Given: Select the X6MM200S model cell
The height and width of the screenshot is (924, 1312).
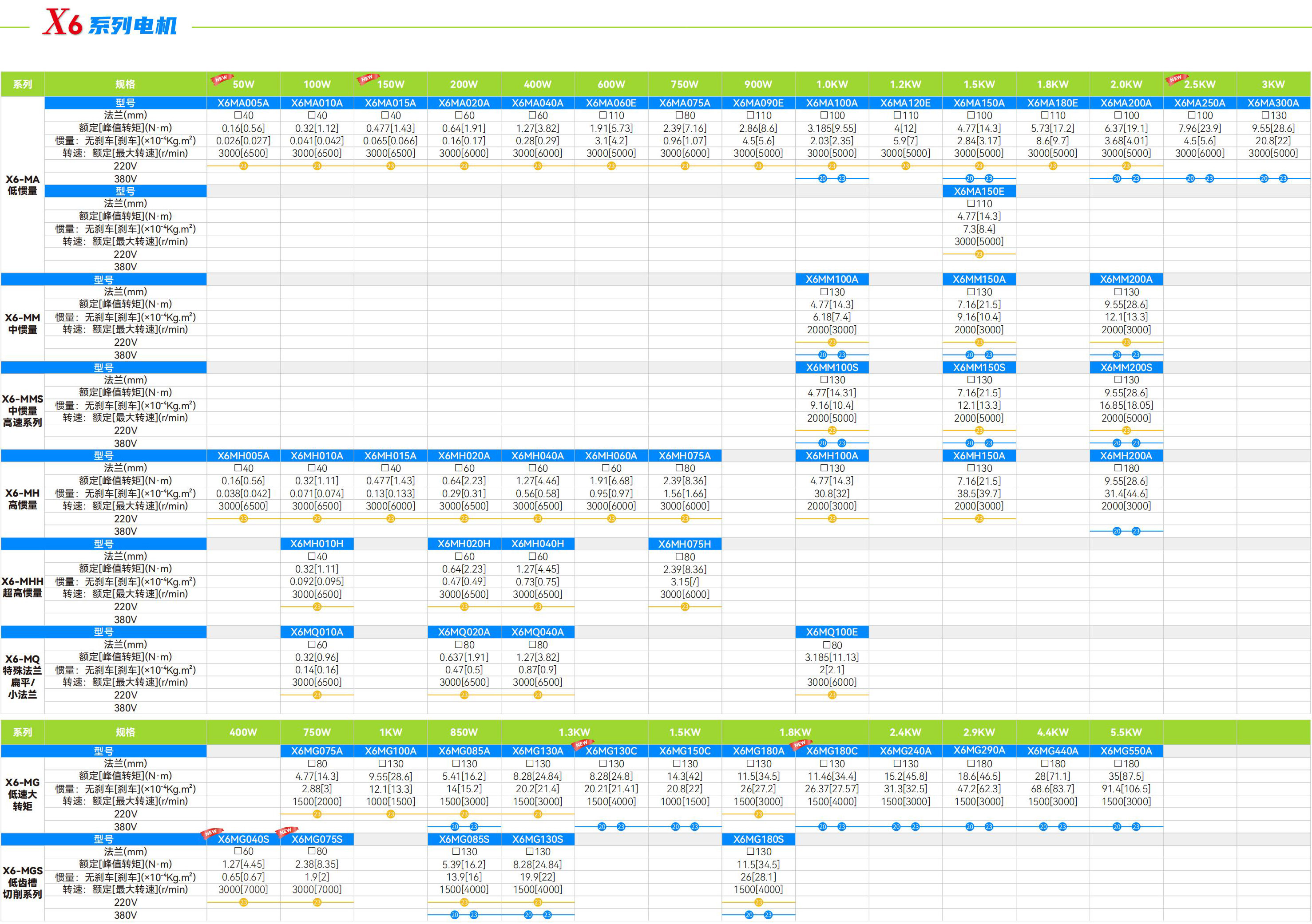Looking at the screenshot, I should (1126, 368).
